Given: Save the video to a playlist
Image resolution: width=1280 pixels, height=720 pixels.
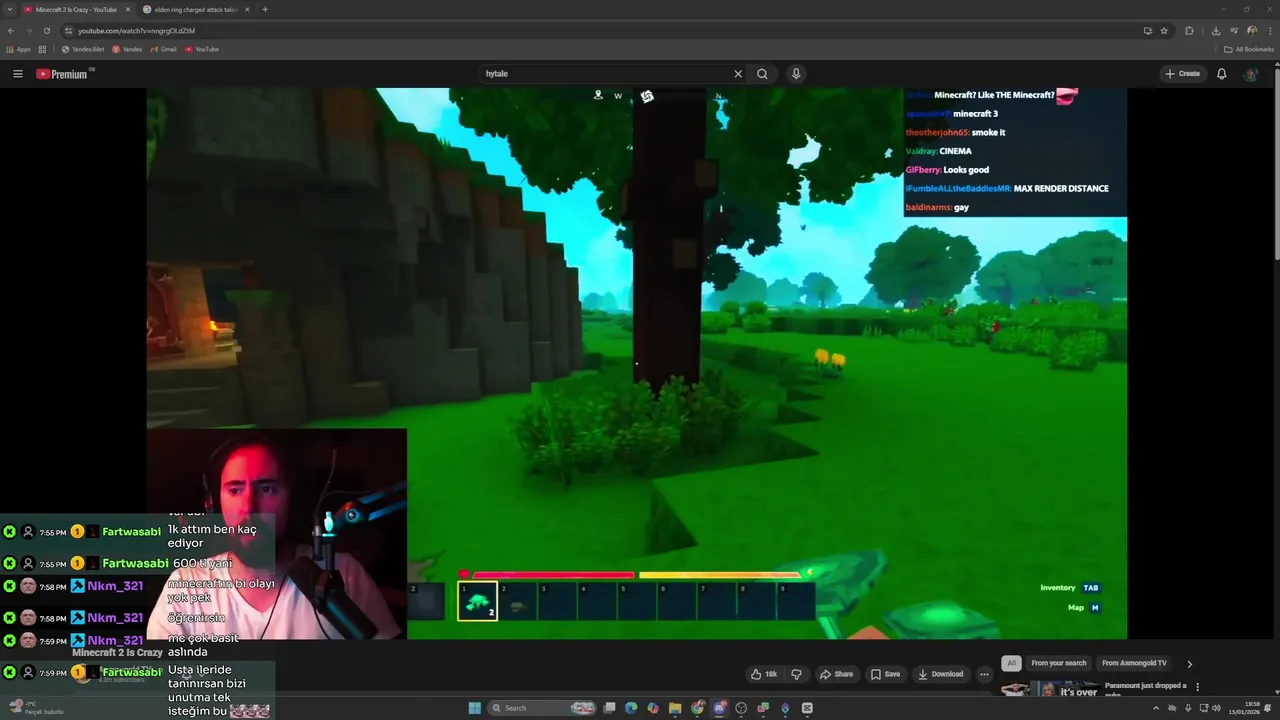Looking at the screenshot, I should click(885, 674).
